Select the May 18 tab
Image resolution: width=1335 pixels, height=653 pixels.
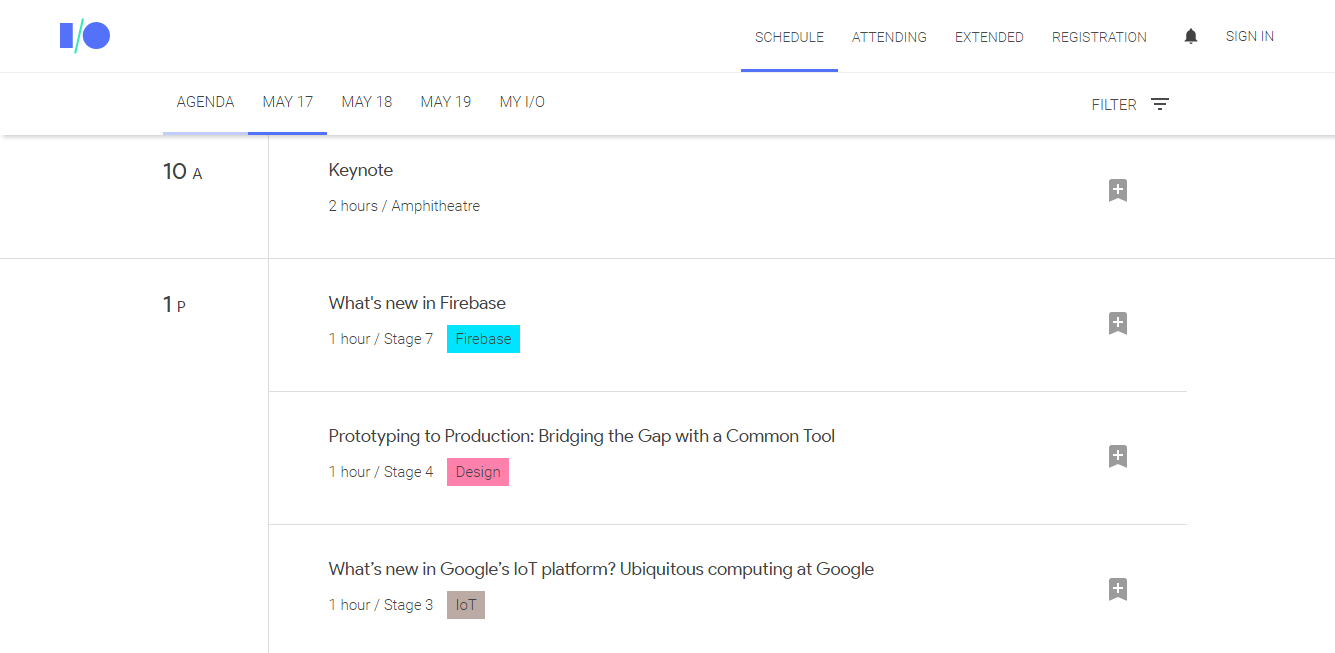tap(367, 102)
